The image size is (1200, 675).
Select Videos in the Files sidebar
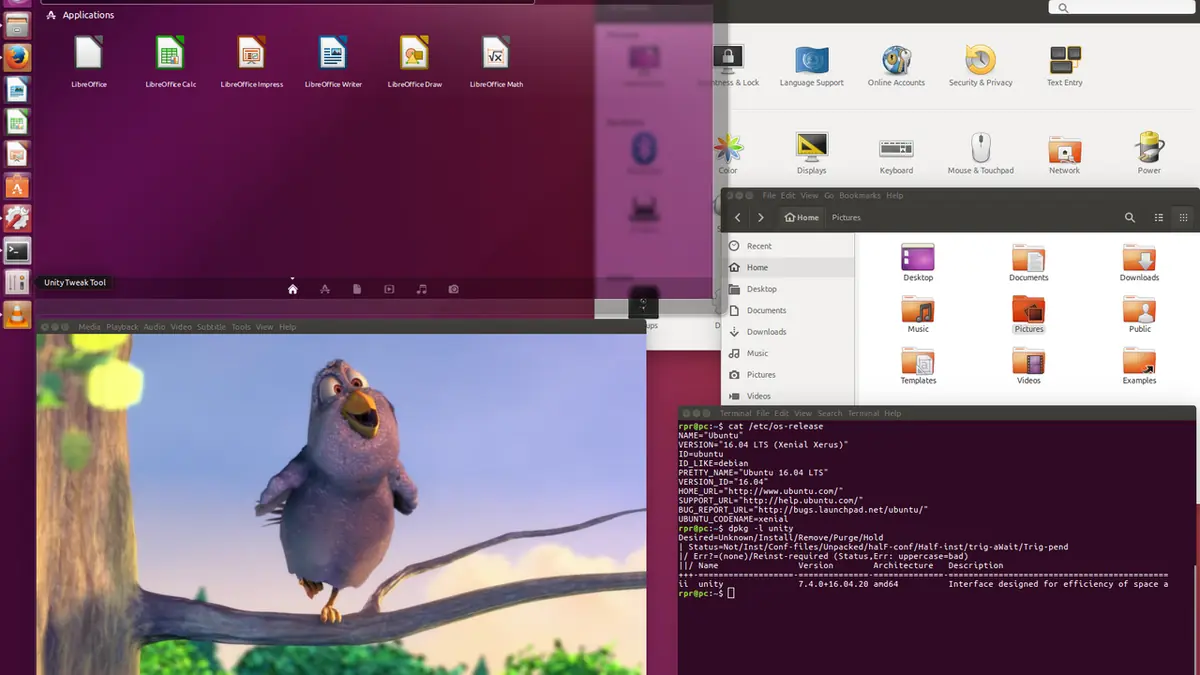[788, 396]
